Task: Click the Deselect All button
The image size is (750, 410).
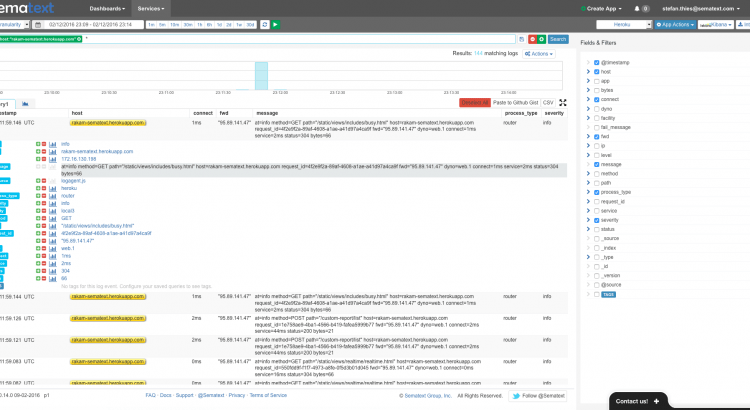Action: click(475, 103)
